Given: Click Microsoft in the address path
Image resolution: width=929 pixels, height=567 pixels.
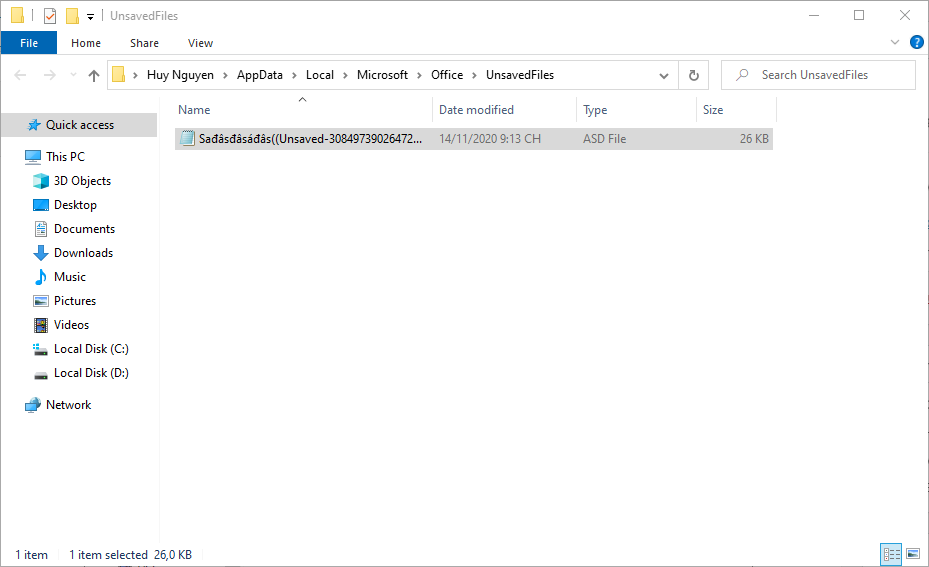Looking at the screenshot, I should [382, 75].
